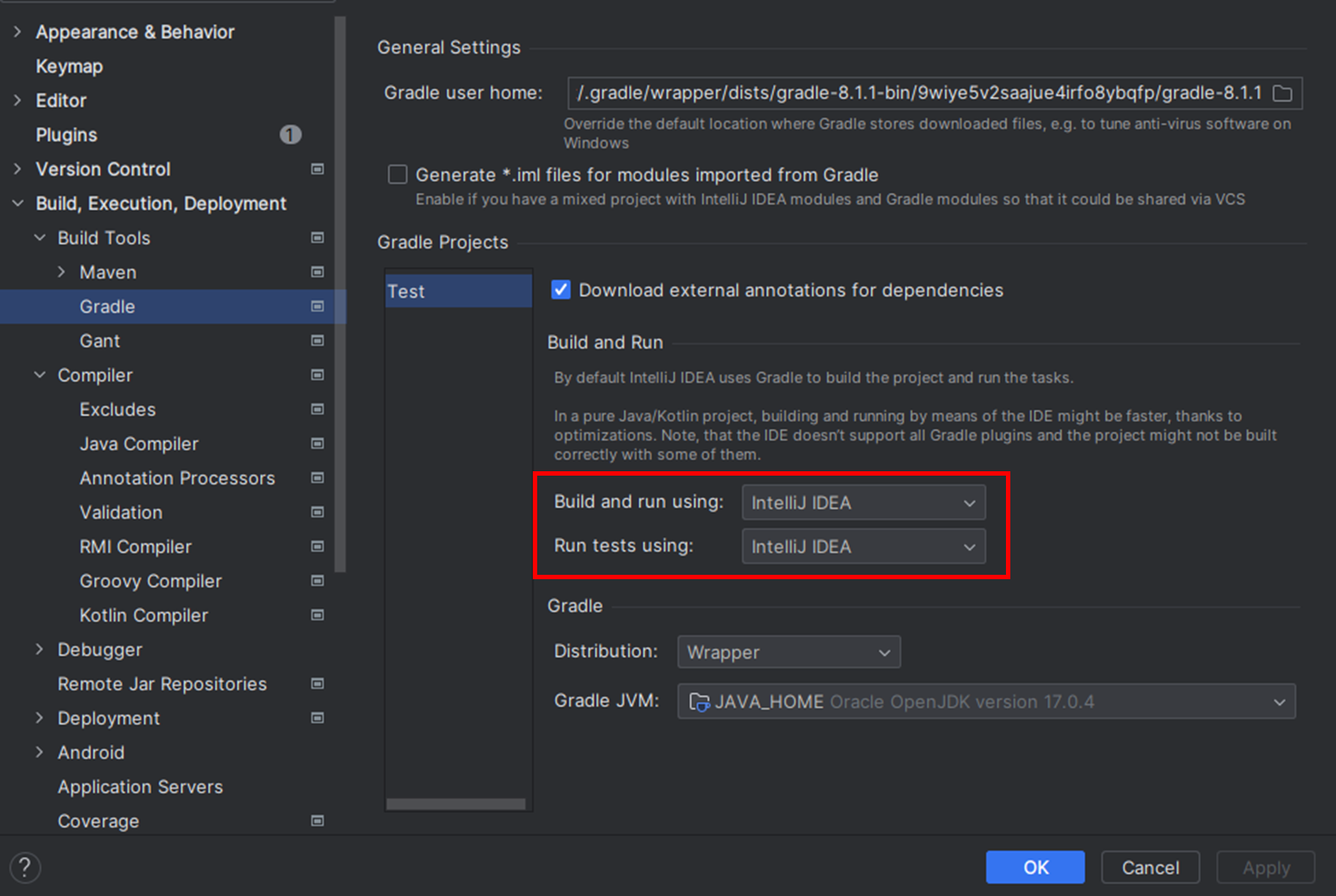The height and width of the screenshot is (896, 1336).
Task: Click project-level settings icon next to Compiler
Action: (x=318, y=375)
